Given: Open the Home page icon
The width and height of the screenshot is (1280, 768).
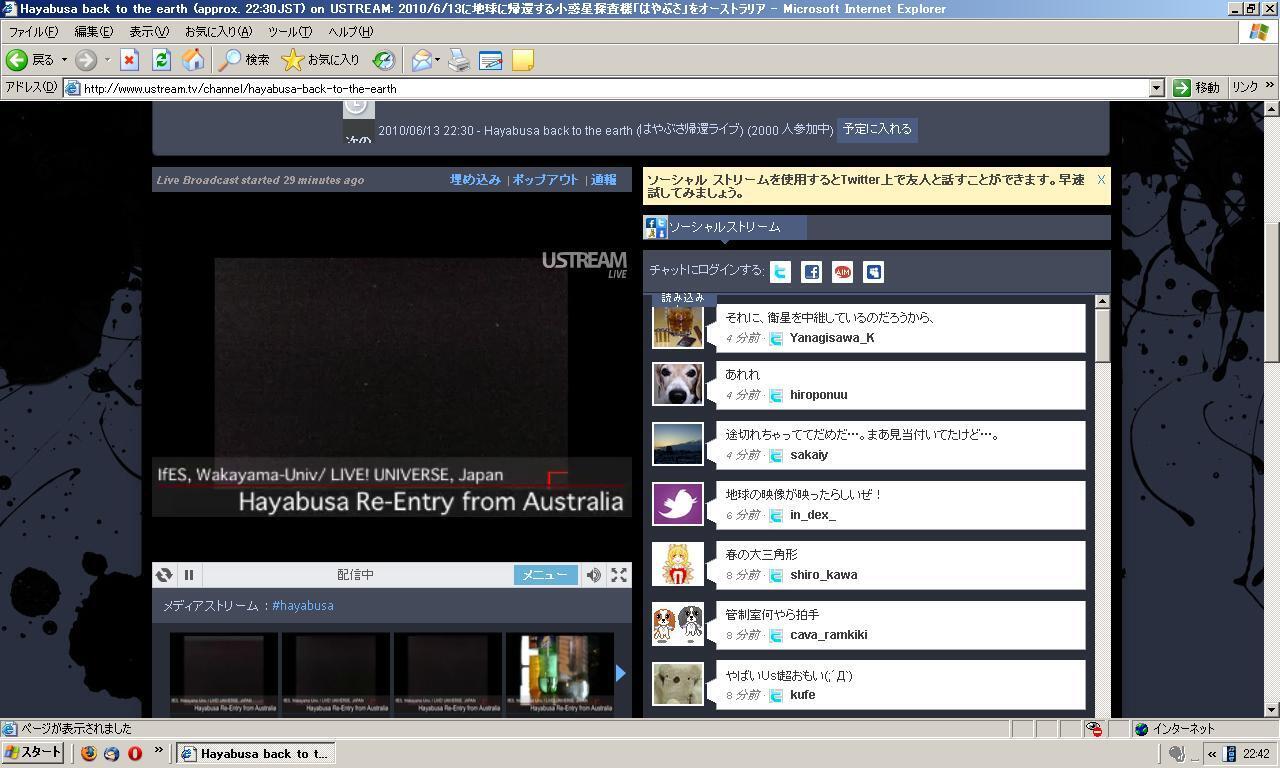Looking at the screenshot, I should coord(193,60).
